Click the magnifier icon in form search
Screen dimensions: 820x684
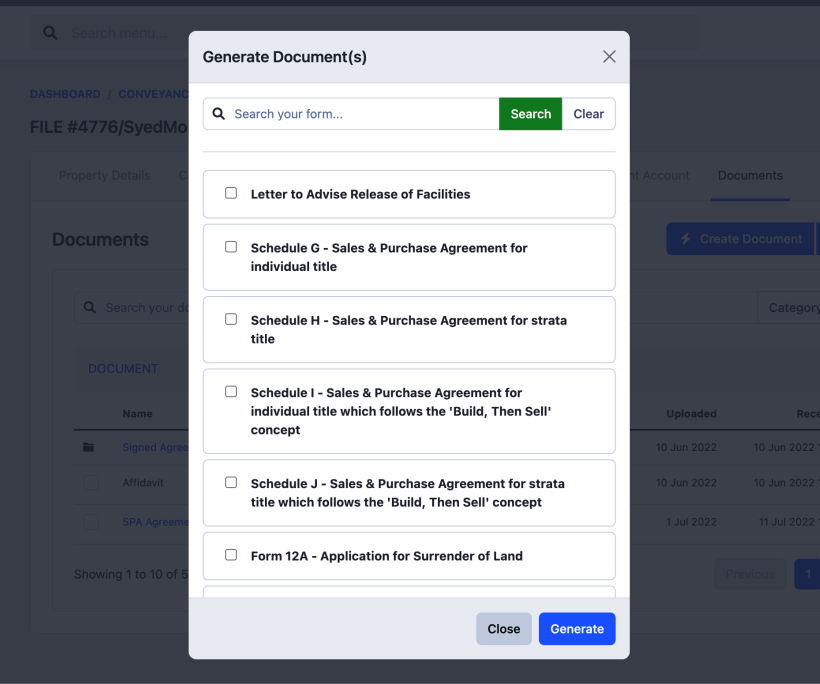[x=219, y=114]
